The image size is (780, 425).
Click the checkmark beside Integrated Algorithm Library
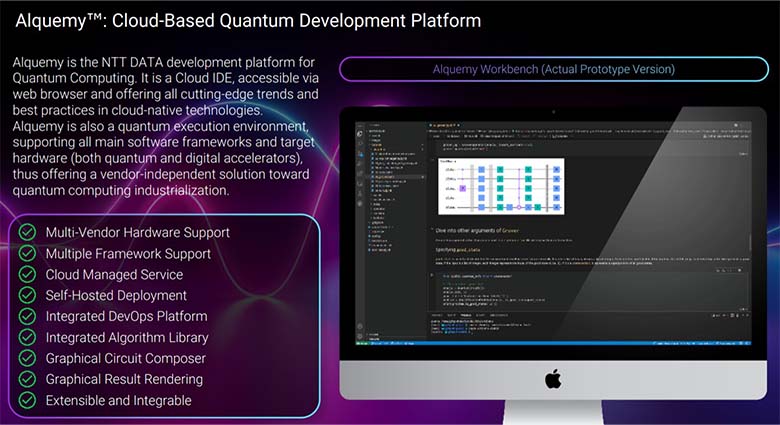pos(28,338)
